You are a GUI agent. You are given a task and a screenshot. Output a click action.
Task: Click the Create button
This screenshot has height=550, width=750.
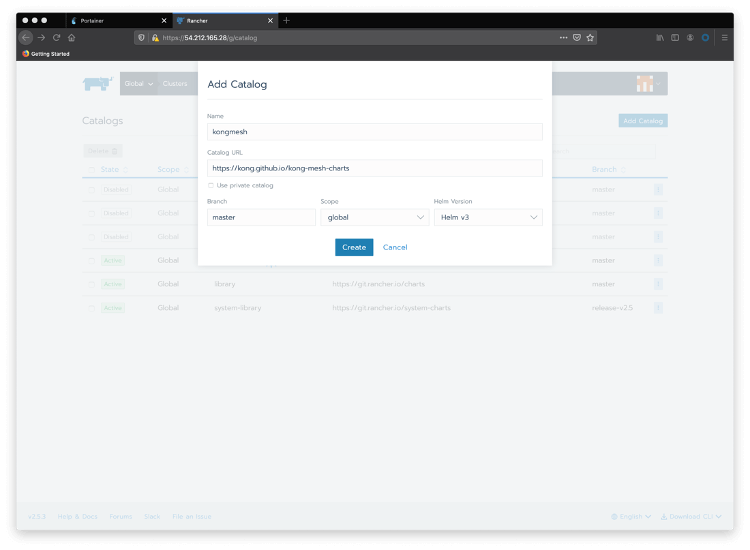(354, 247)
